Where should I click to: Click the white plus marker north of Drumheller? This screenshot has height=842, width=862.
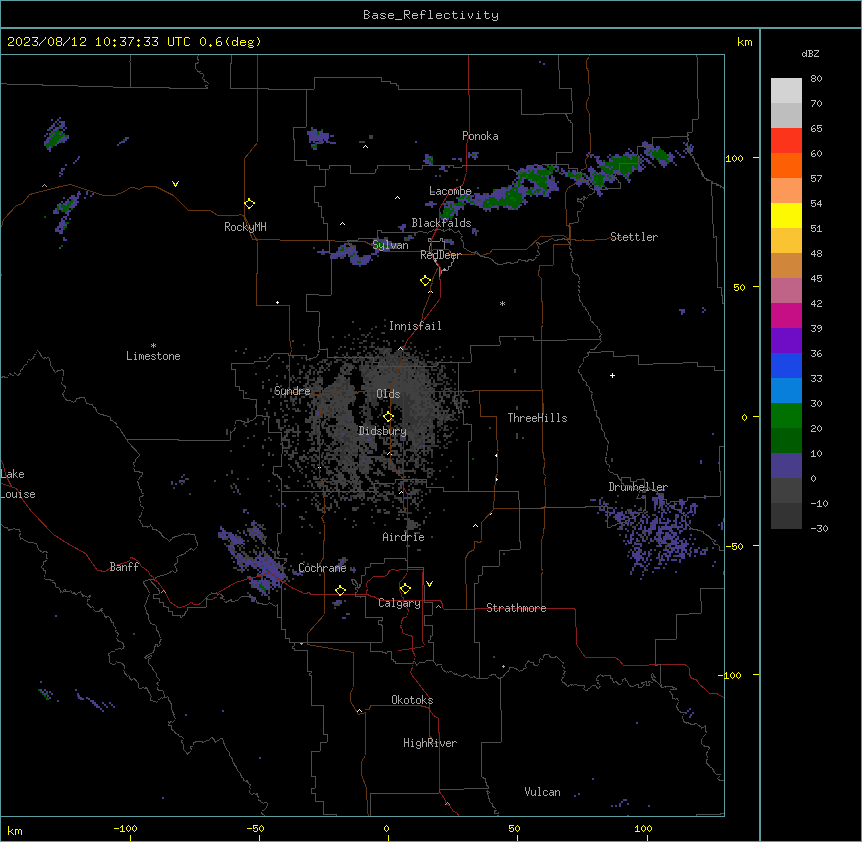(x=612, y=375)
